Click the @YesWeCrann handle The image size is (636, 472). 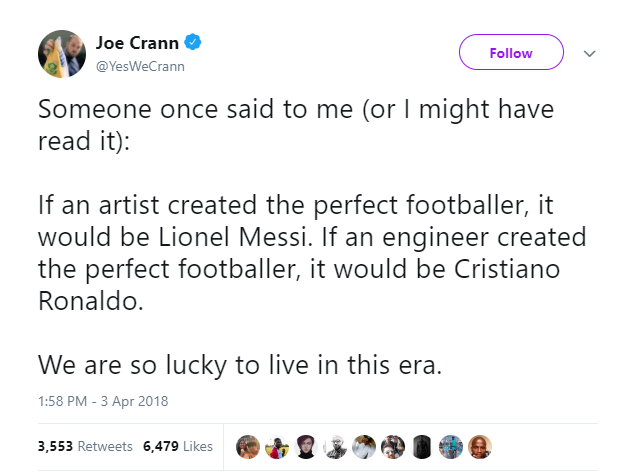point(141,66)
